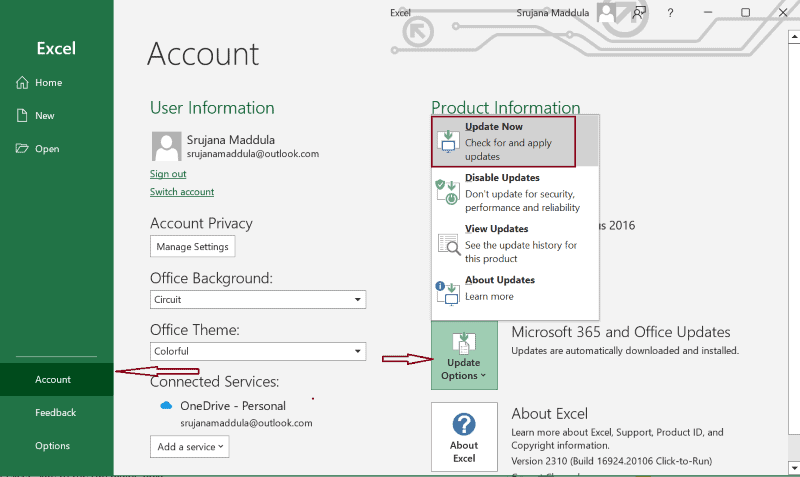Click the vertical scrollbar down arrow
800x477 pixels.
pos(794,467)
